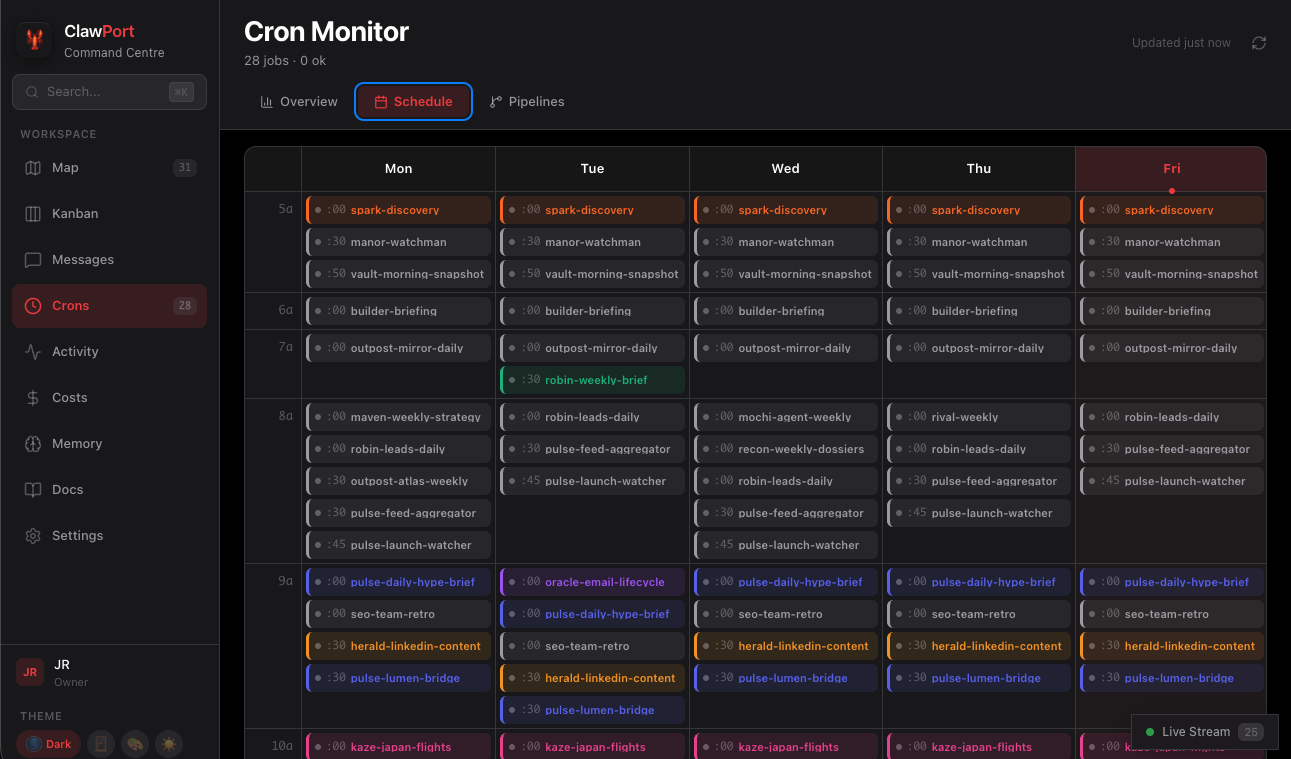The width and height of the screenshot is (1291, 759).
Task: Select the Crons clock icon
Action: pos(33,306)
